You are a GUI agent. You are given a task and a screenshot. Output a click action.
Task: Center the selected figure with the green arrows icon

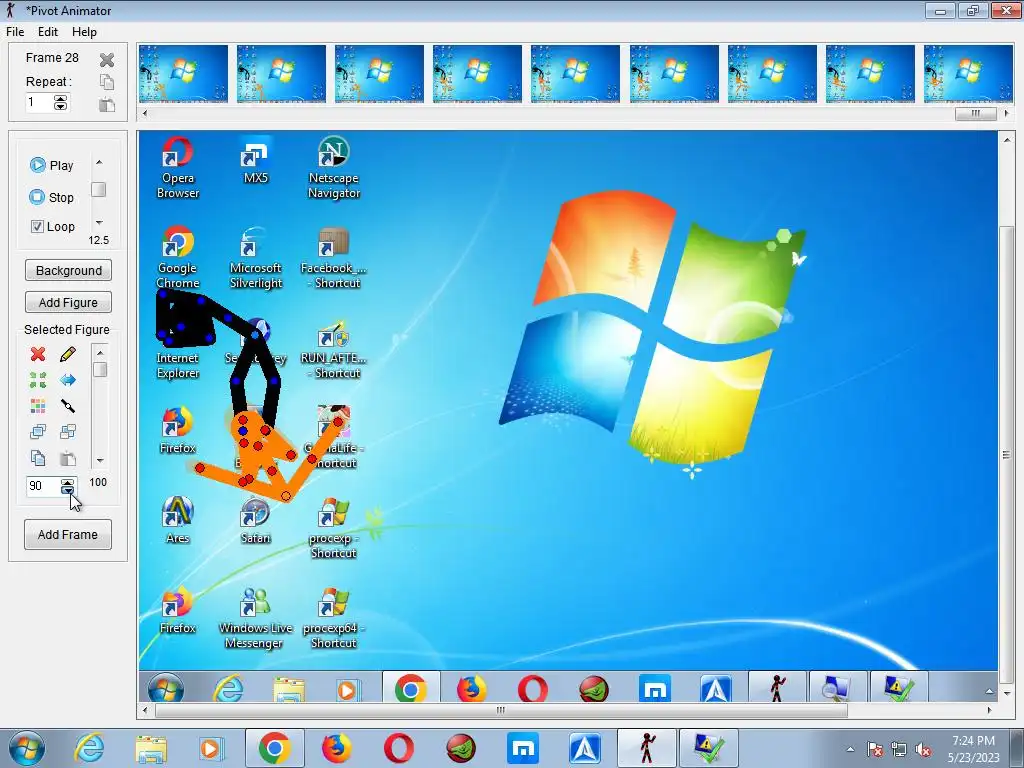[38, 380]
